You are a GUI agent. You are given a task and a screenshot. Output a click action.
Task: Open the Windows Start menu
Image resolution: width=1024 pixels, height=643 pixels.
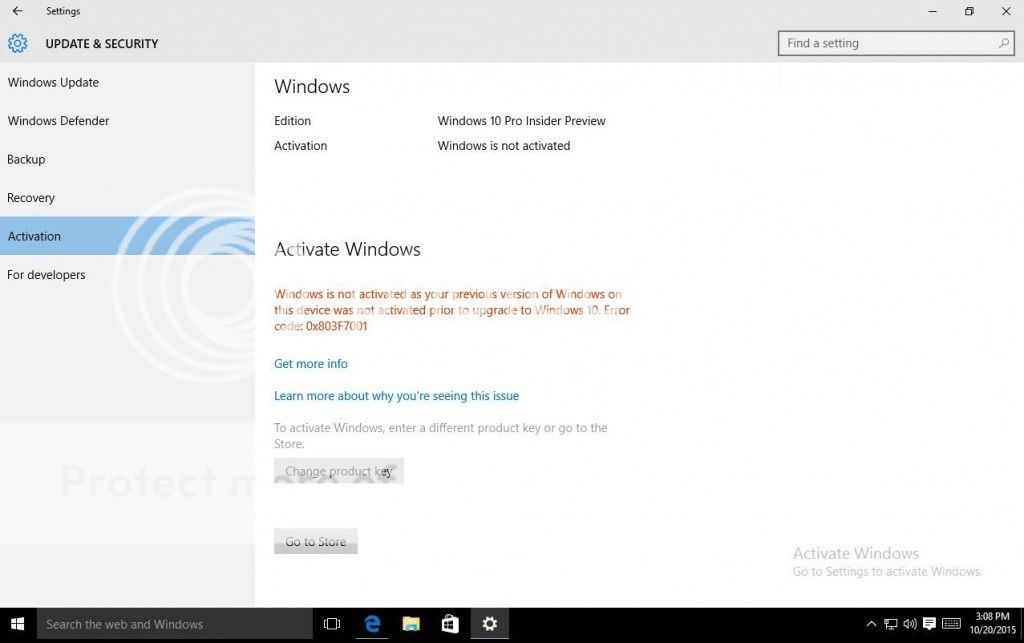tap(17, 624)
